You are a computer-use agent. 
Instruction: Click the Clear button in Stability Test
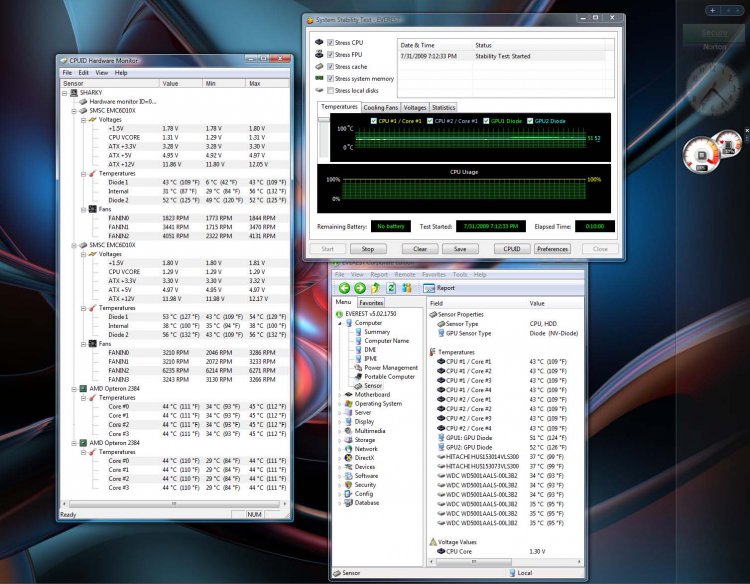tap(420, 249)
